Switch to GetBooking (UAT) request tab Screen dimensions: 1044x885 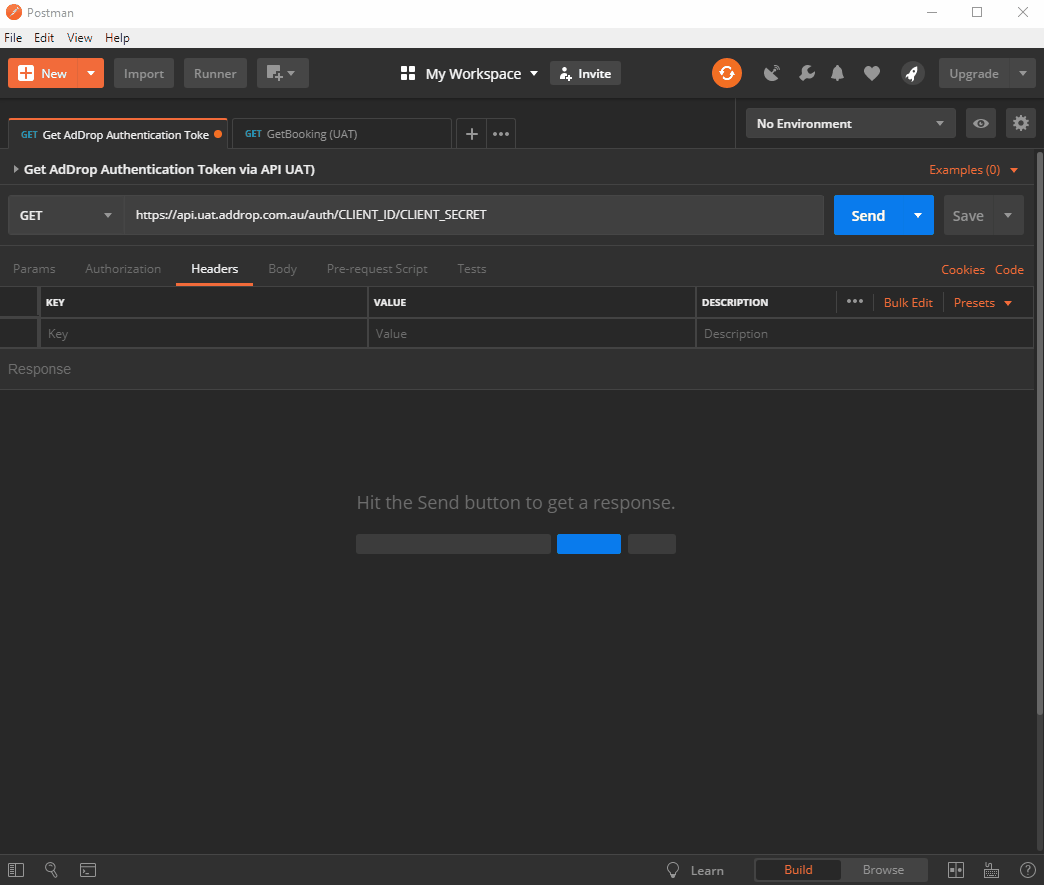point(342,134)
